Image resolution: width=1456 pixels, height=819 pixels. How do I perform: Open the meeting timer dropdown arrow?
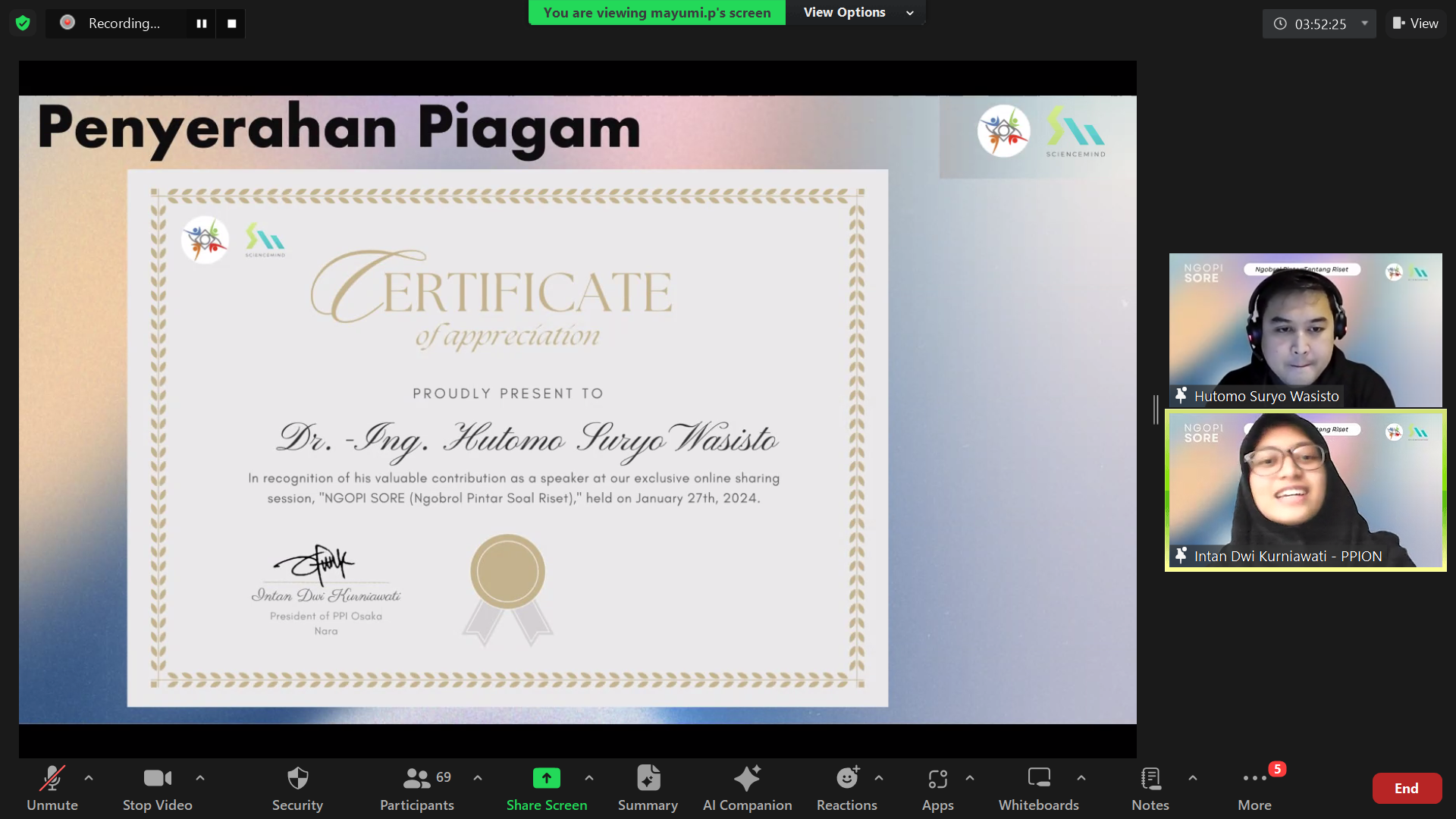click(x=1364, y=24)
